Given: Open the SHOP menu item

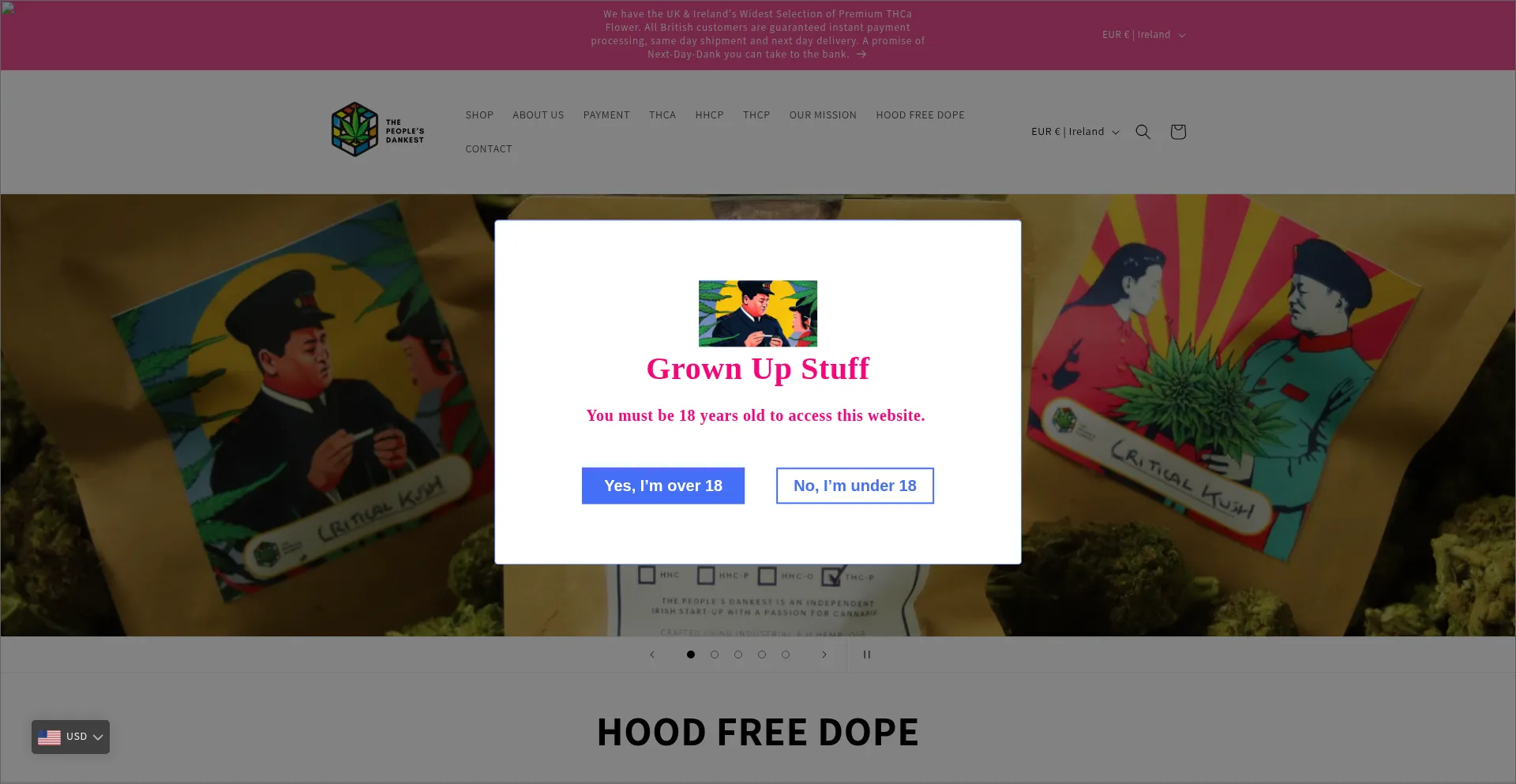Looking at the screenshot, I should [x=479, y=115].
